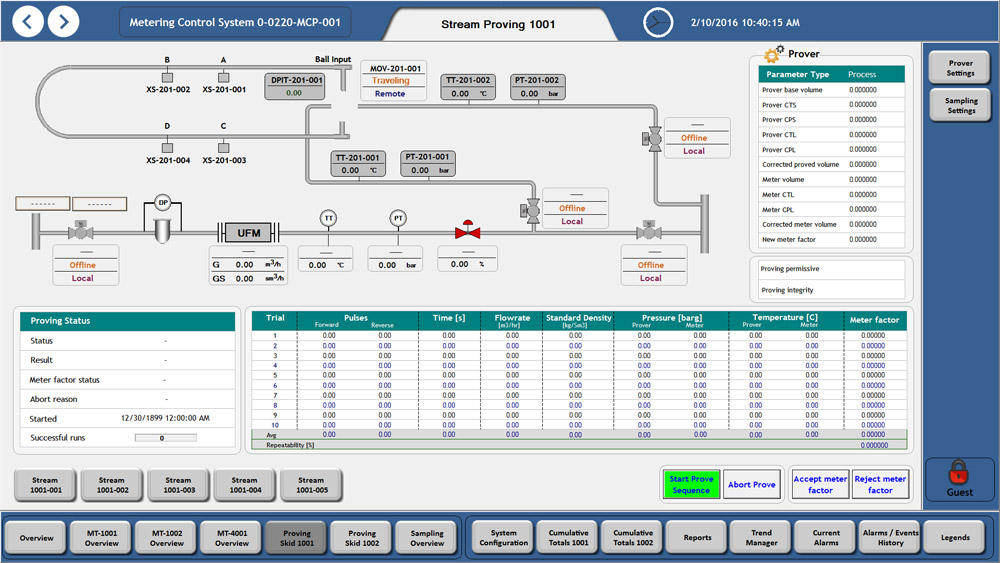Image resolution: width=1000 pixels, height=563 pixels.
Task: Select detector switch XS-201-001 symbol
Action: coord(223,77)
